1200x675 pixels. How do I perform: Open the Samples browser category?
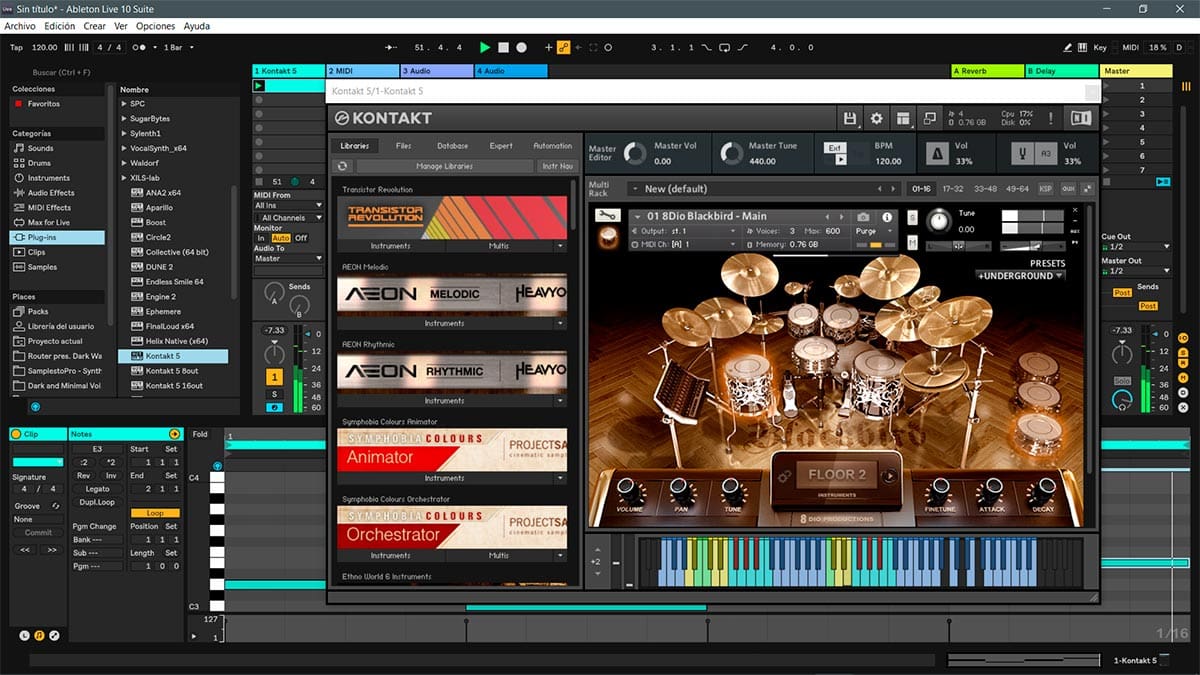(42, 267)
